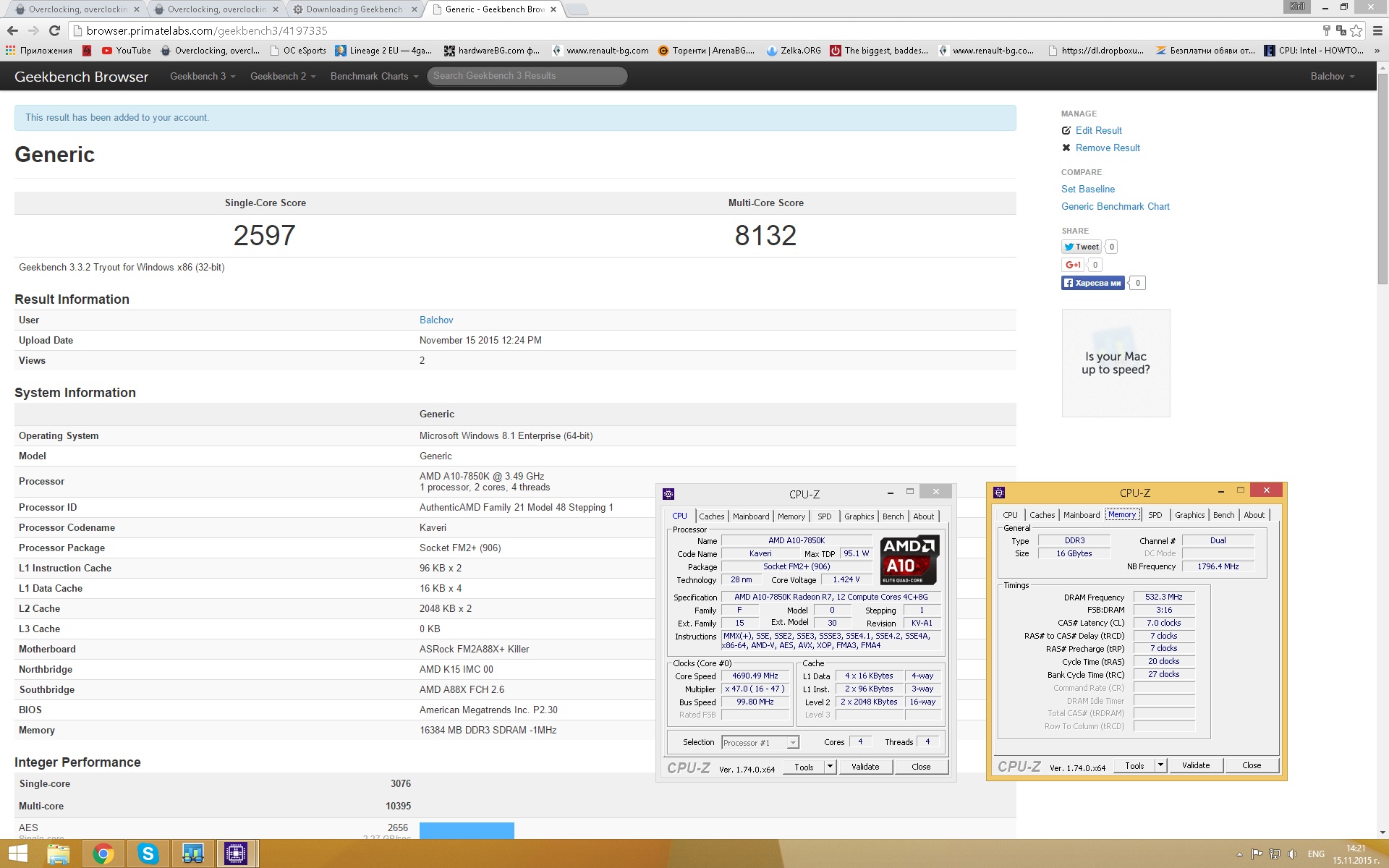Click the Facebook Харесва ми button
The image size is (1389, 868).
coord(1093,283)
